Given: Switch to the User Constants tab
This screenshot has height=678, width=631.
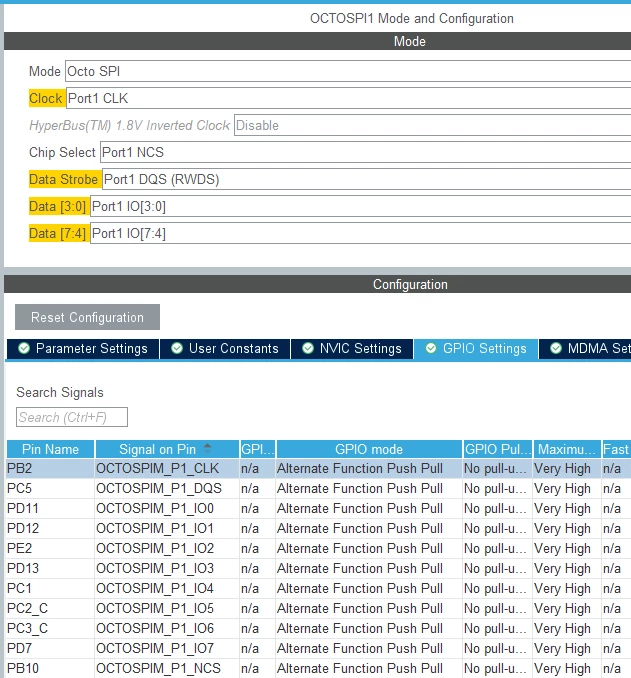Looking at the screenshot, I should coord(225,349).
